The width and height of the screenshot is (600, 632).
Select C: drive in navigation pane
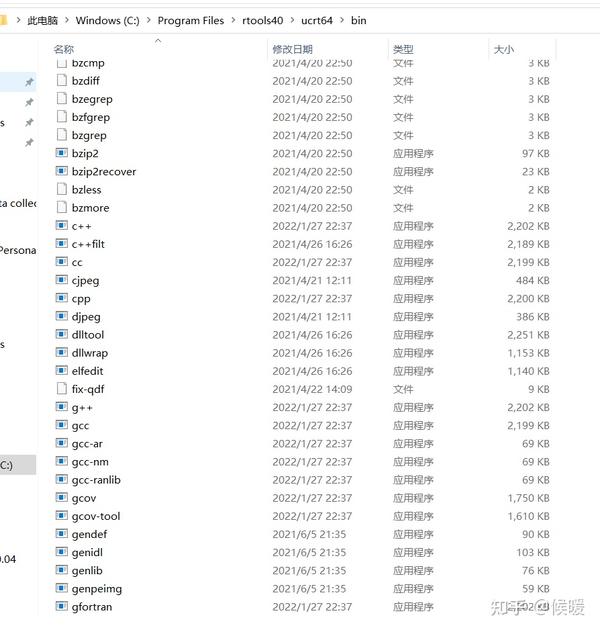(17, 465)
